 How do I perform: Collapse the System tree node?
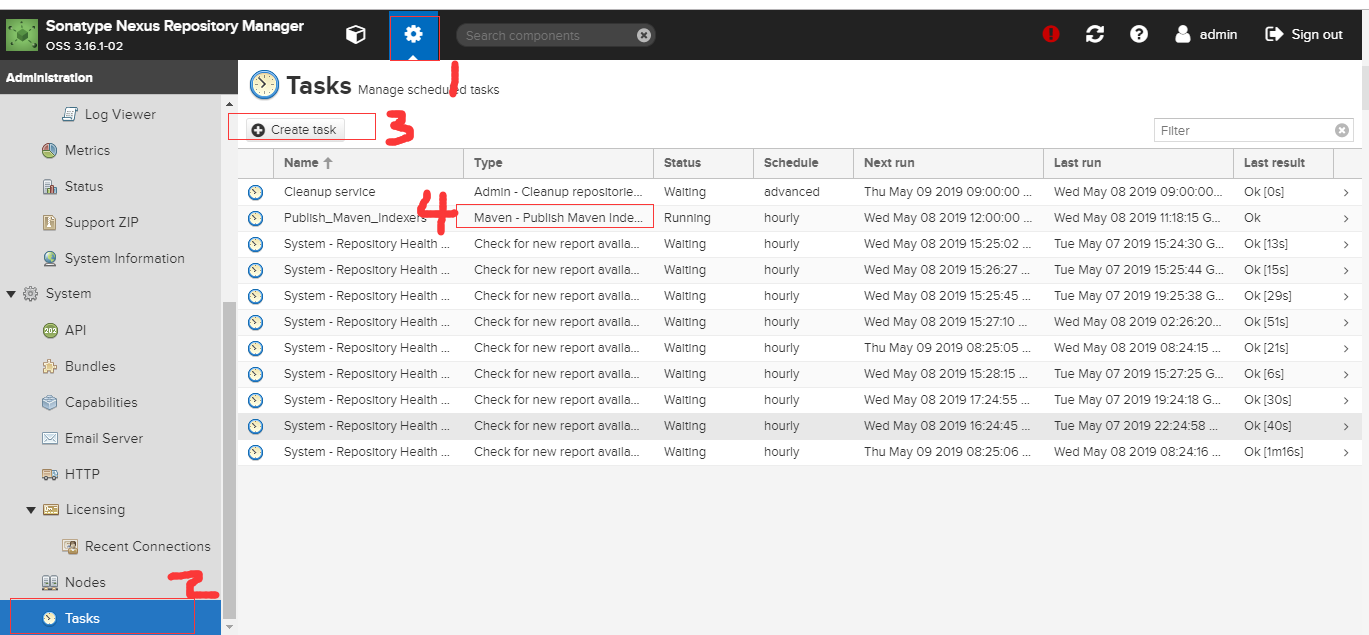[12, 294]
